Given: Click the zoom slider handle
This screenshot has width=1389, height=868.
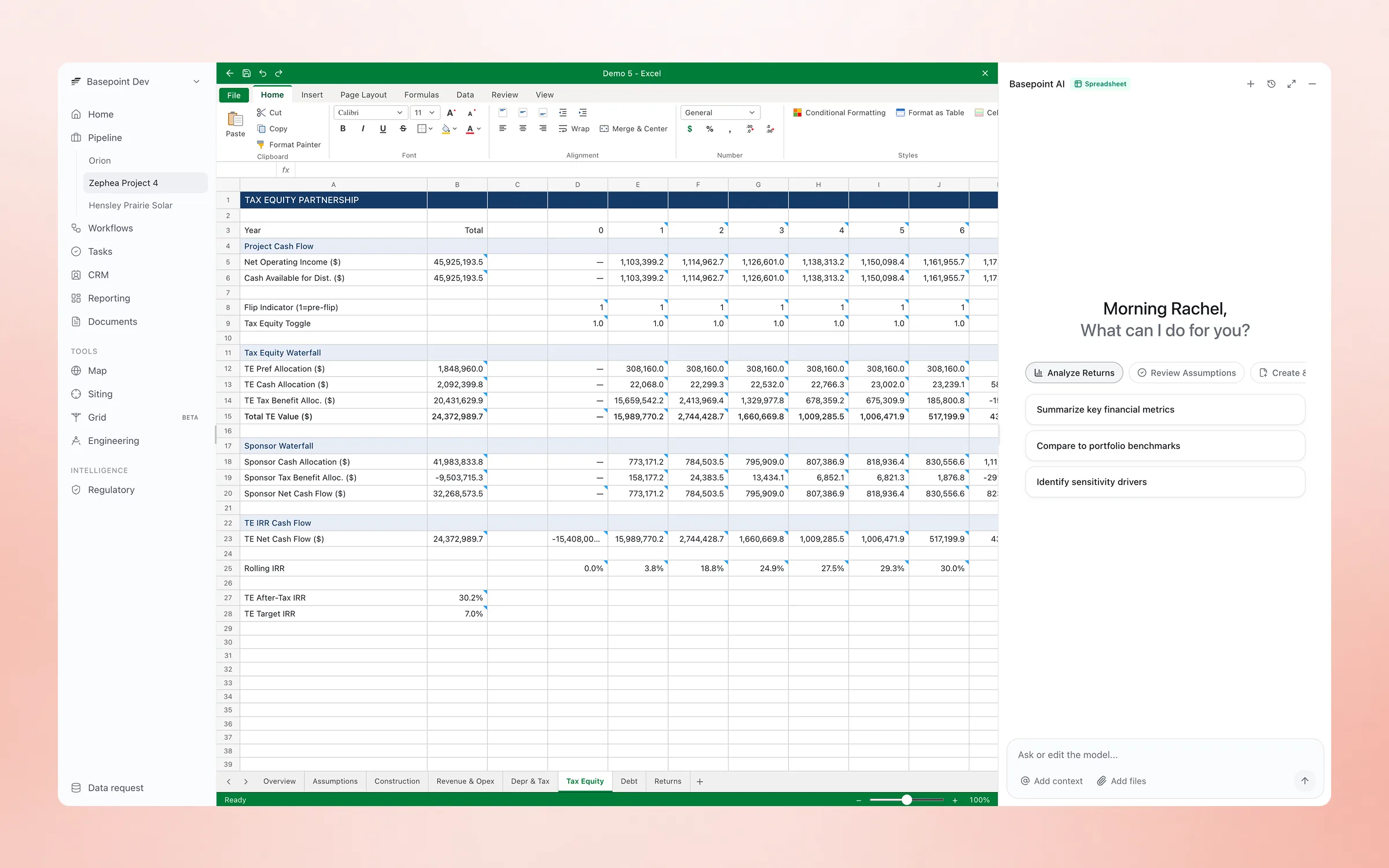Looking at the screenshot, I should tap(907, 800).
